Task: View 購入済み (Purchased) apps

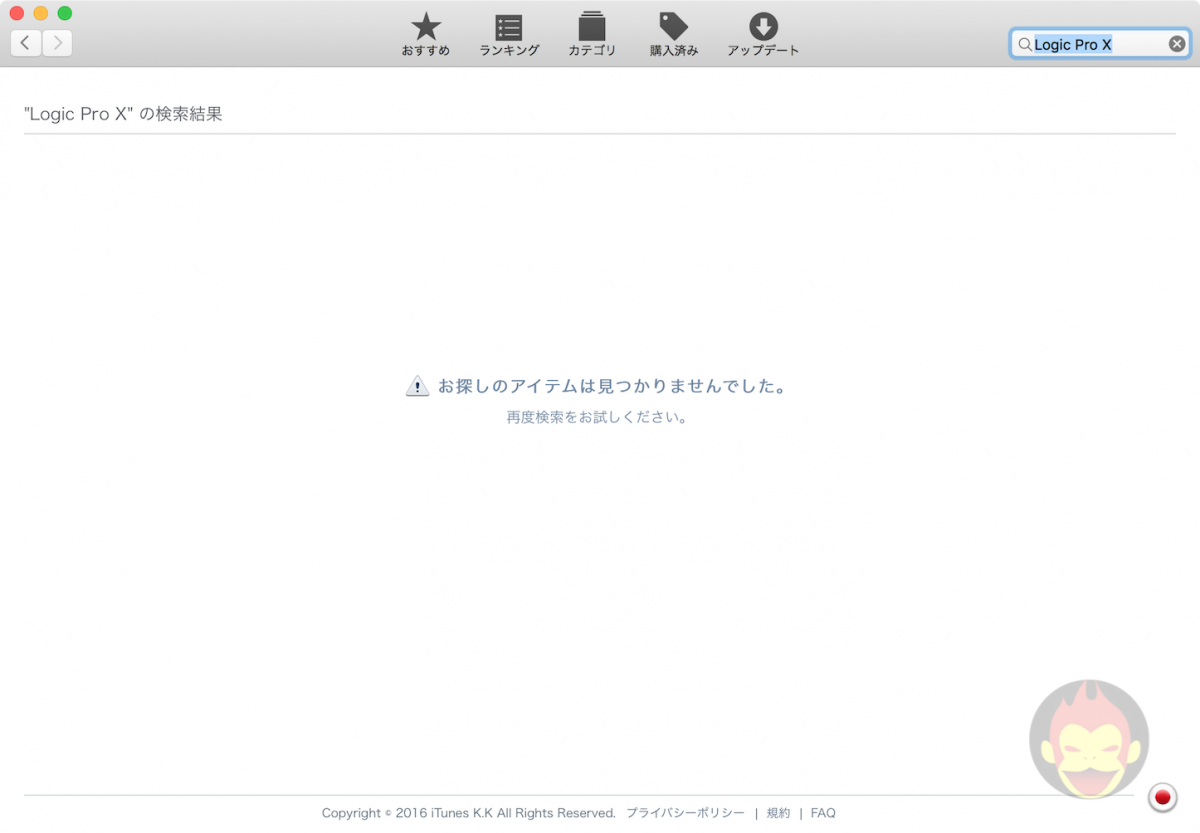Action: [674, 33]
